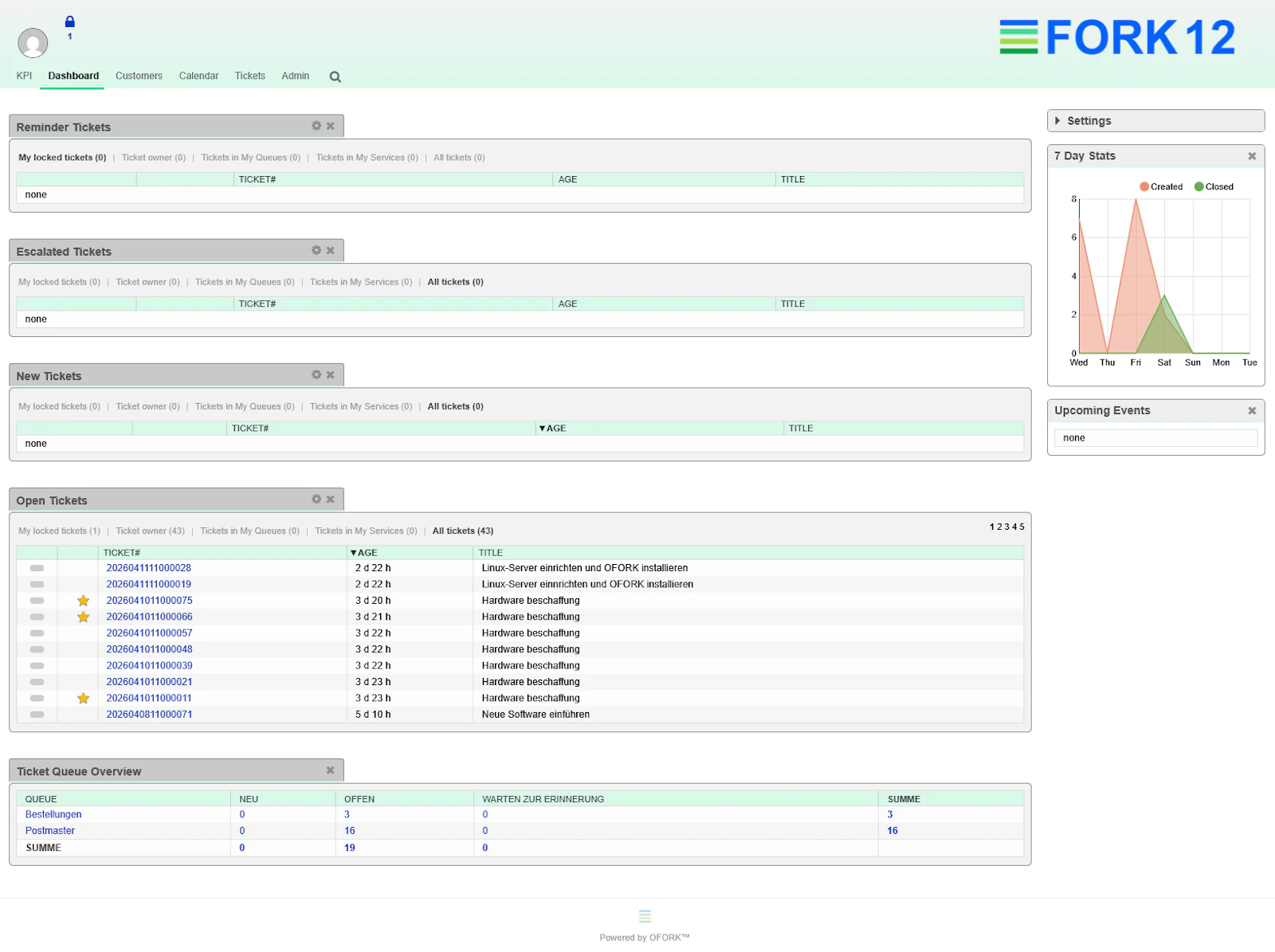The image size is (1275, 952).
Task: Click the star icon for ticket 2026041011000075
Action: [83, 601]
